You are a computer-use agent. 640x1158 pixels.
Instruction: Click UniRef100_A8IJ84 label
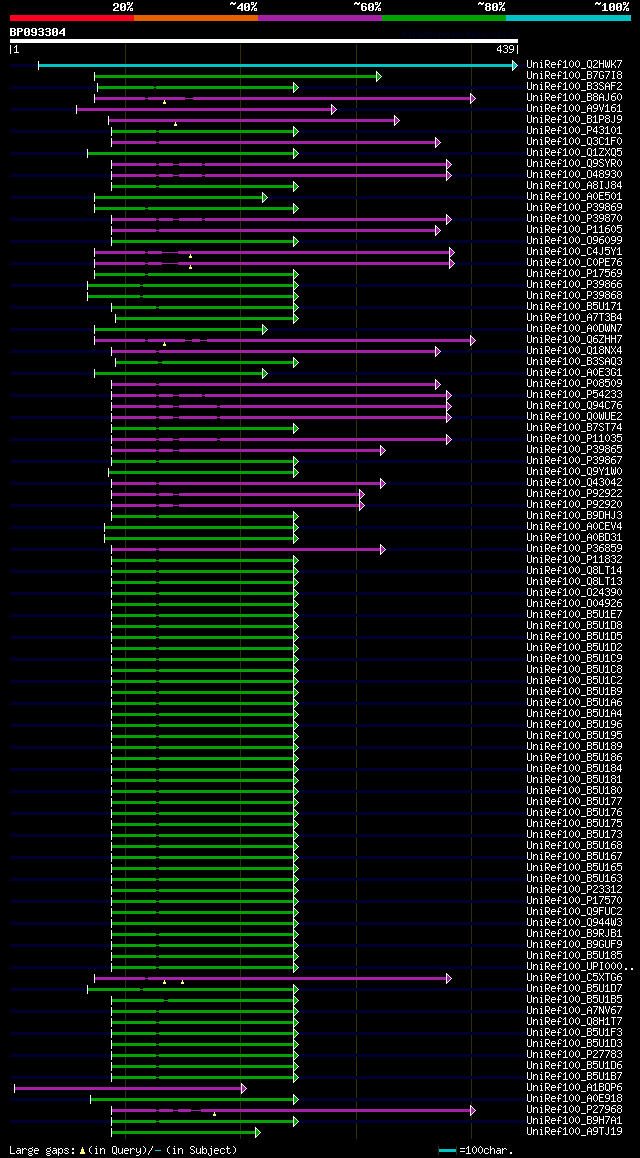coord(574,185)
